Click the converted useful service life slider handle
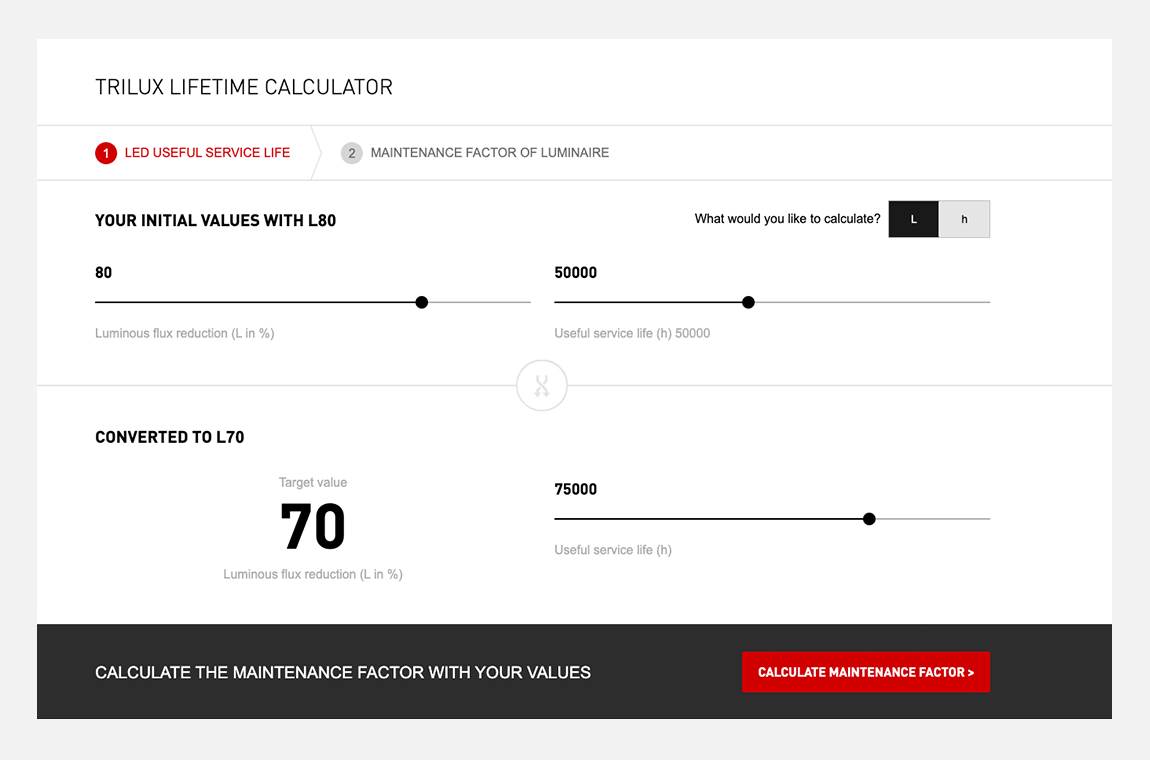1150x760 pixels. coord(869,519)
